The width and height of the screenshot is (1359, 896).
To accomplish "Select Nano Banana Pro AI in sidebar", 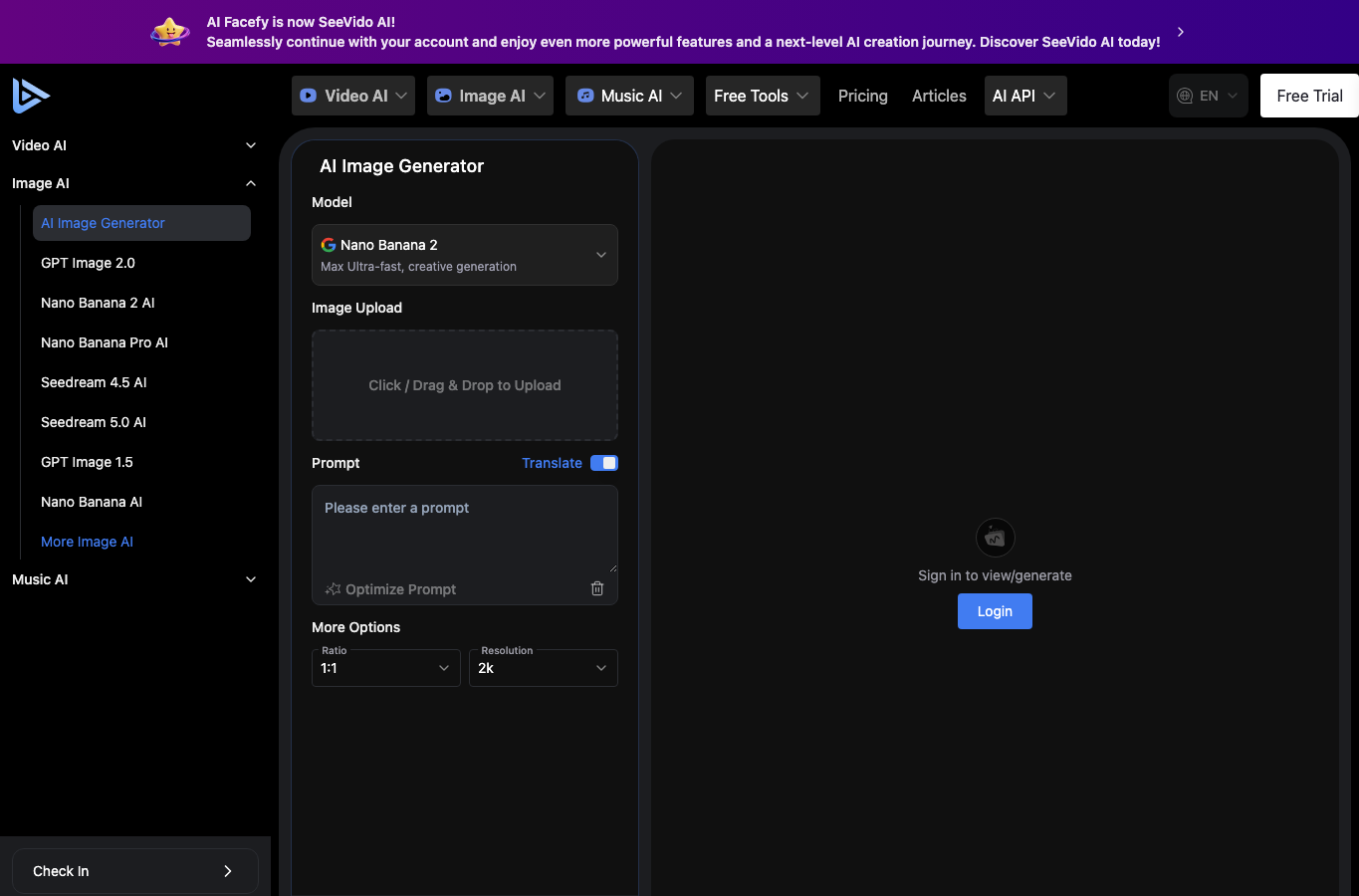I will 141,342.
